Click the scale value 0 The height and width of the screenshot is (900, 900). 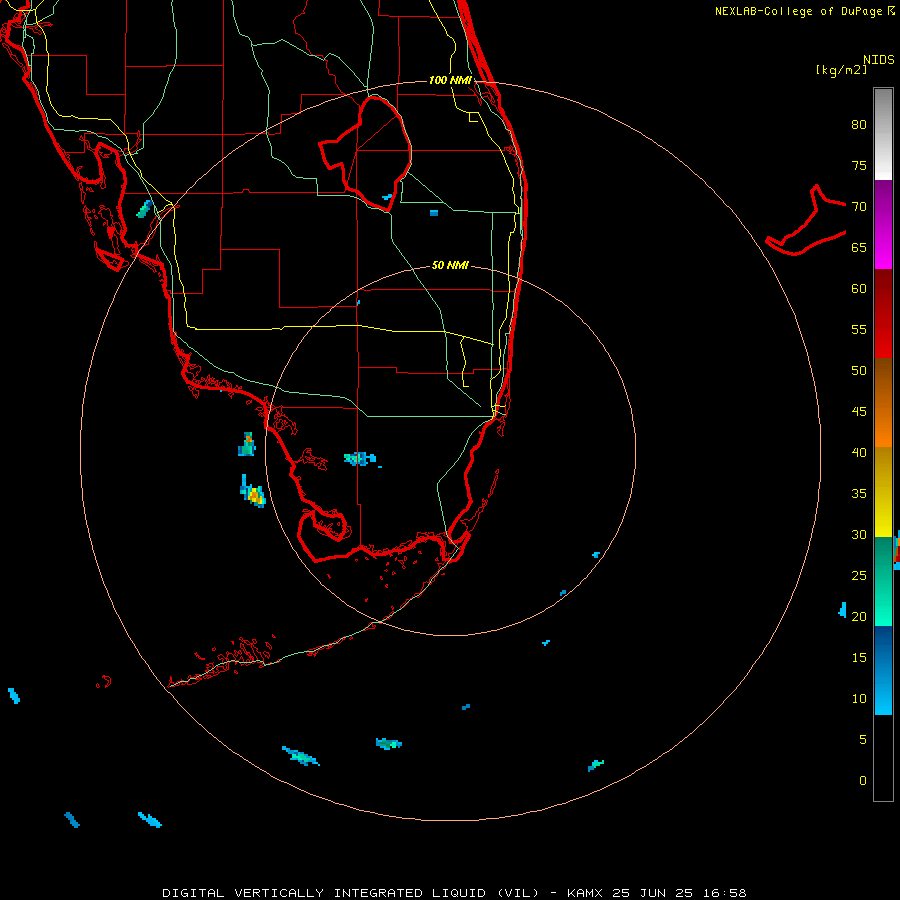(863, 781)
